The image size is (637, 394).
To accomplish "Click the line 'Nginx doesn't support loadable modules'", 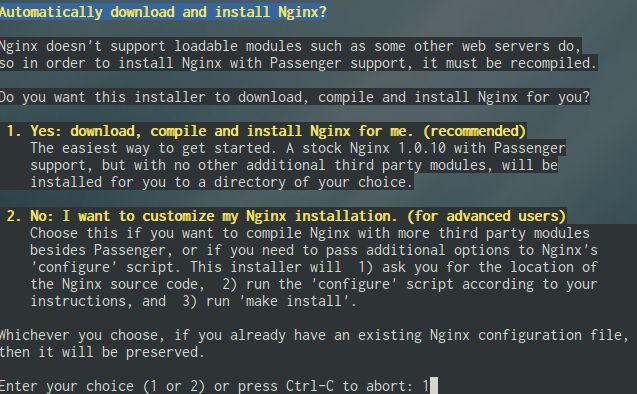I will 291,46.
